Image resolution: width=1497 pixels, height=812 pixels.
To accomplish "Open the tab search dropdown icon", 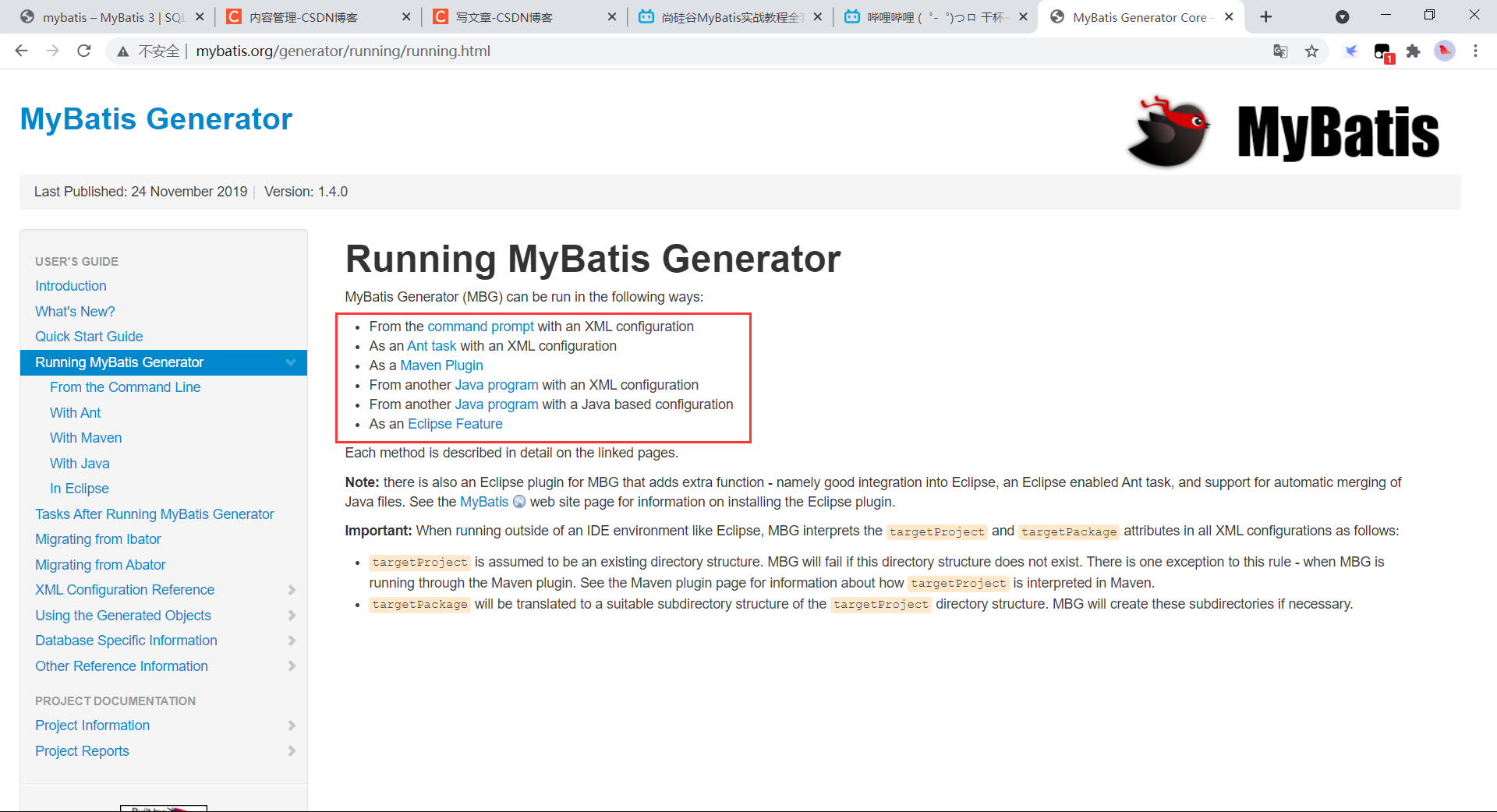I will [1343, 17].
